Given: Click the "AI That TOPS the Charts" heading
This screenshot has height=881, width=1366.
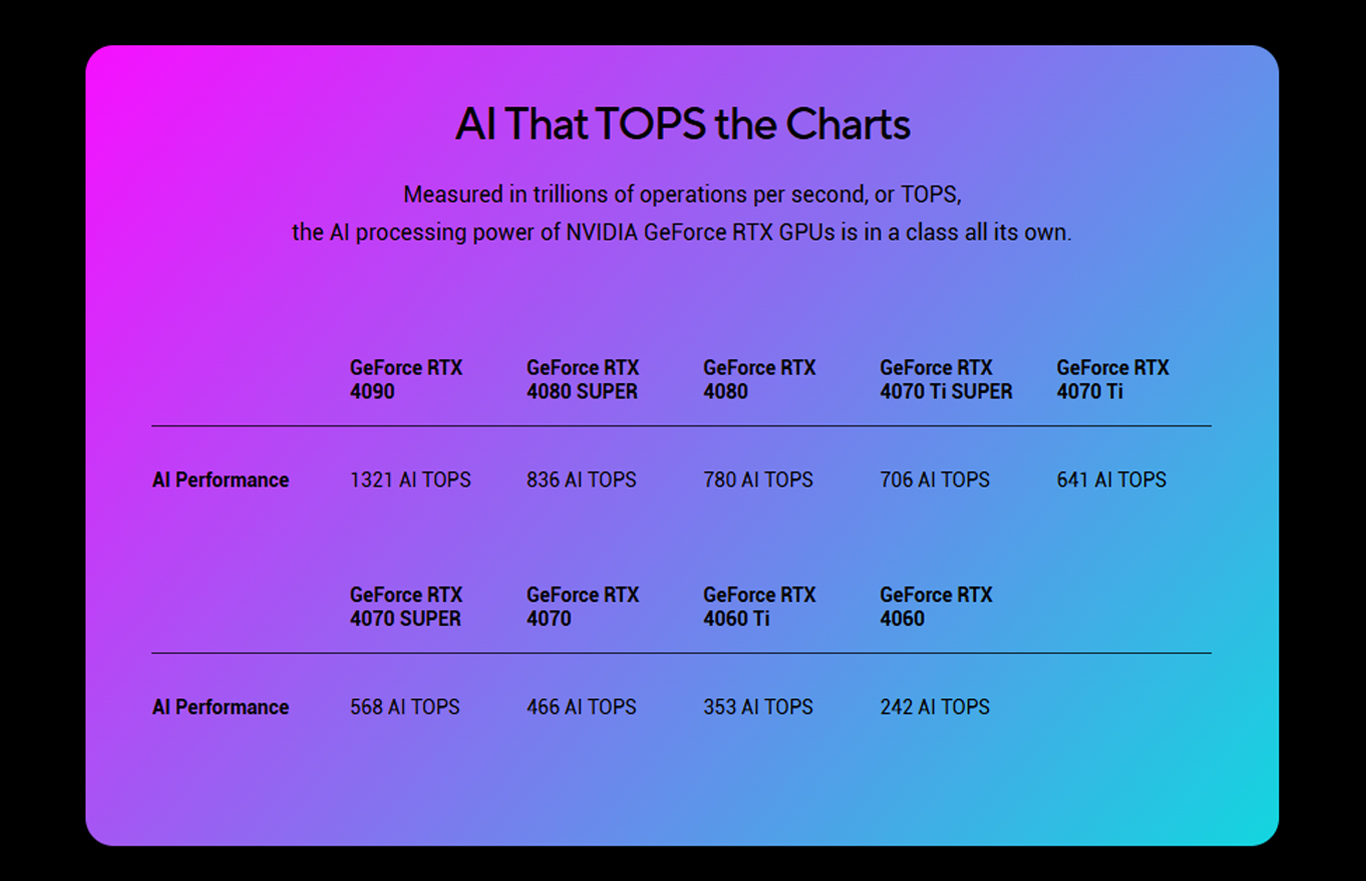Looking at the screenshot, I should (x=682, y=125).
